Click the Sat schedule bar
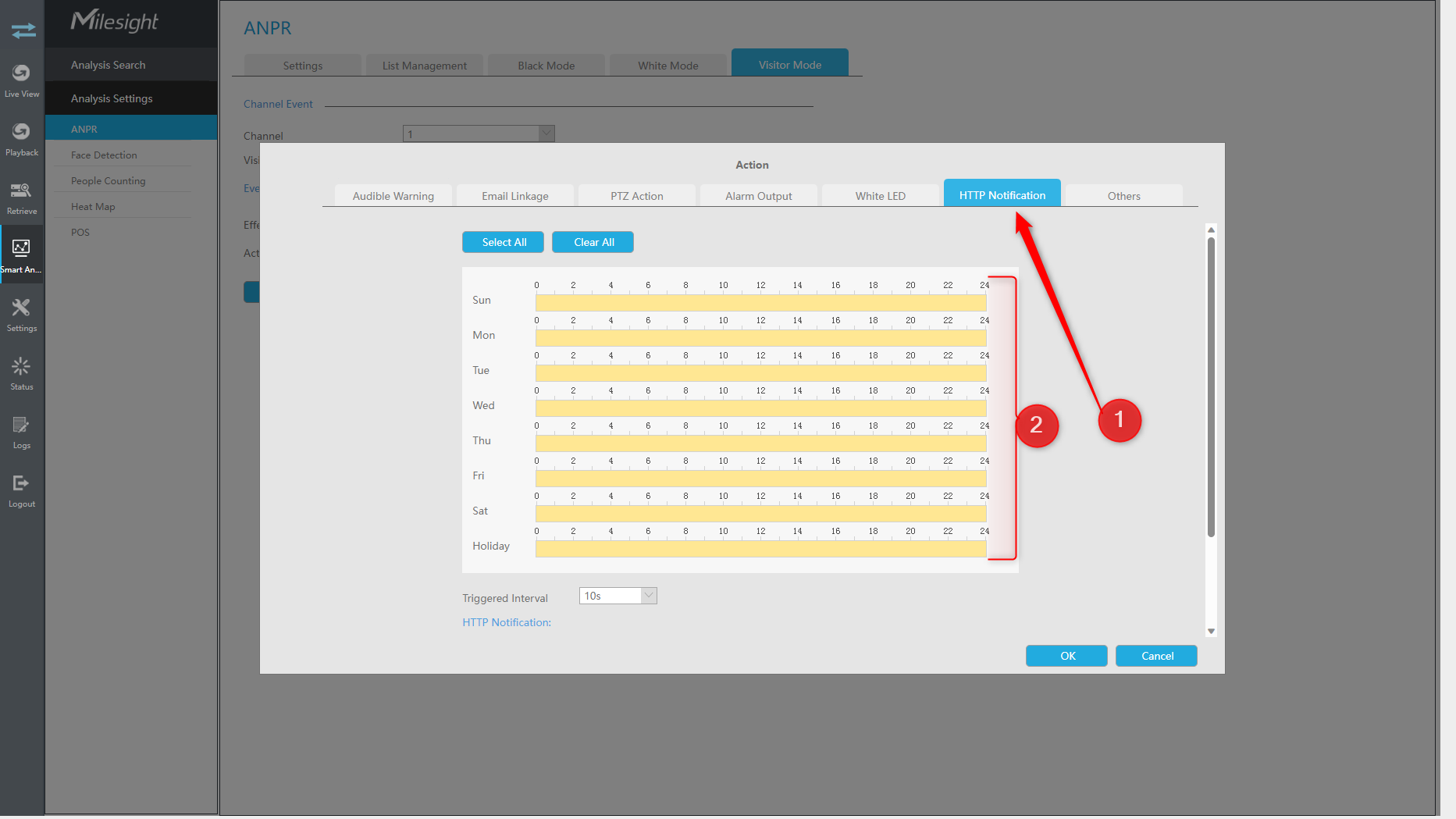The height and width of the screenshot is (819, 1456). coord(761,513)
